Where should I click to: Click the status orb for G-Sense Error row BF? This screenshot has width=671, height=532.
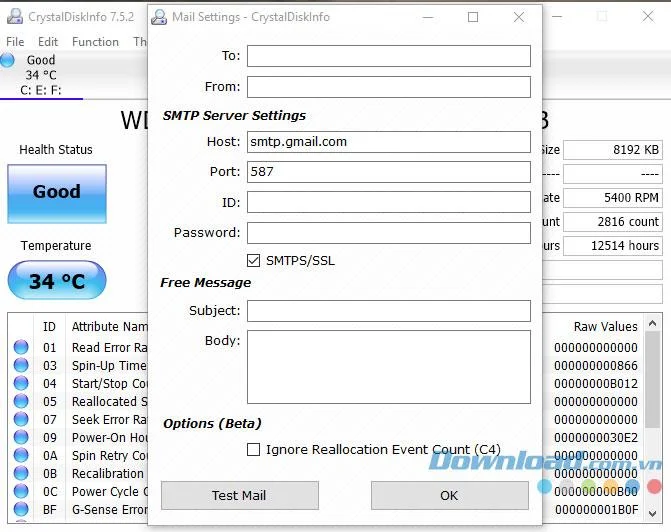[x=21, y=509]
